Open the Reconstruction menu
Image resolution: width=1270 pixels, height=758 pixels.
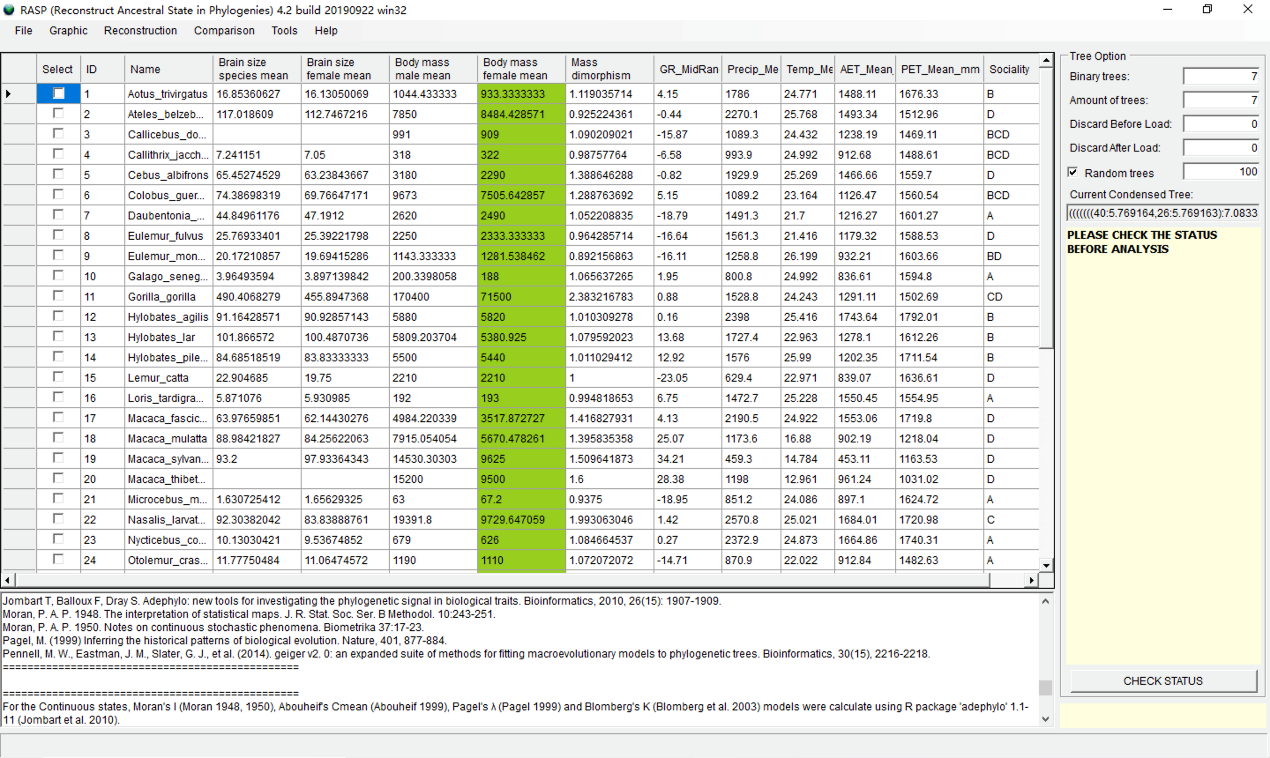tap(141, 30)
